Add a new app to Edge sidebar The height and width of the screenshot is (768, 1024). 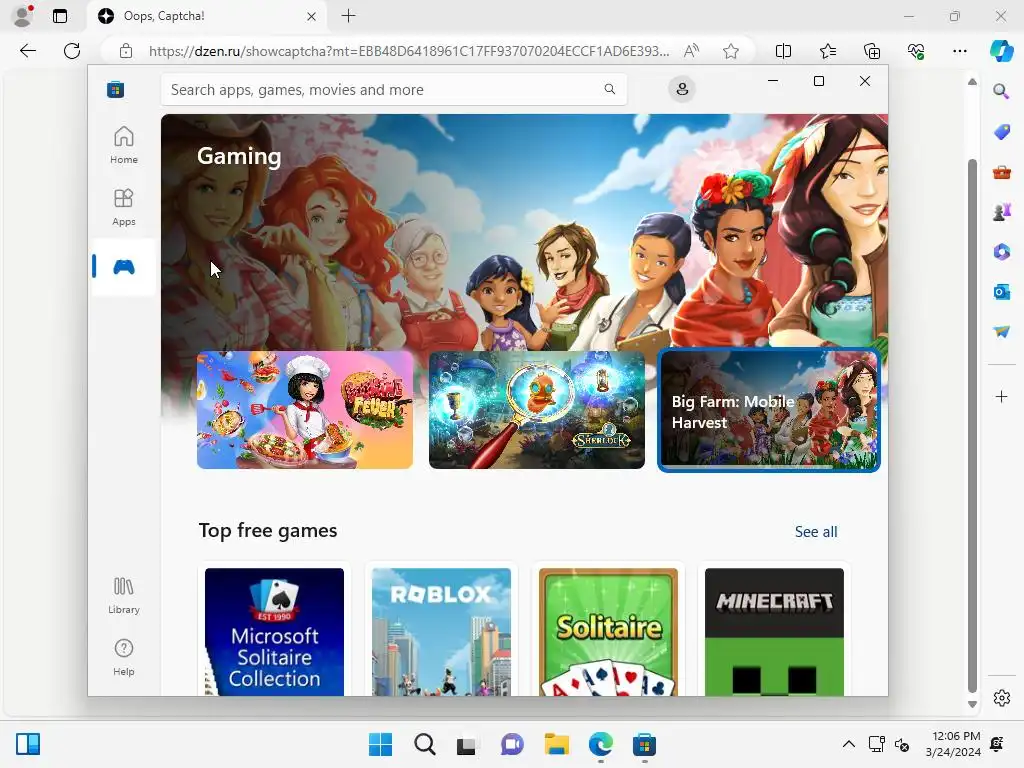1001,396
